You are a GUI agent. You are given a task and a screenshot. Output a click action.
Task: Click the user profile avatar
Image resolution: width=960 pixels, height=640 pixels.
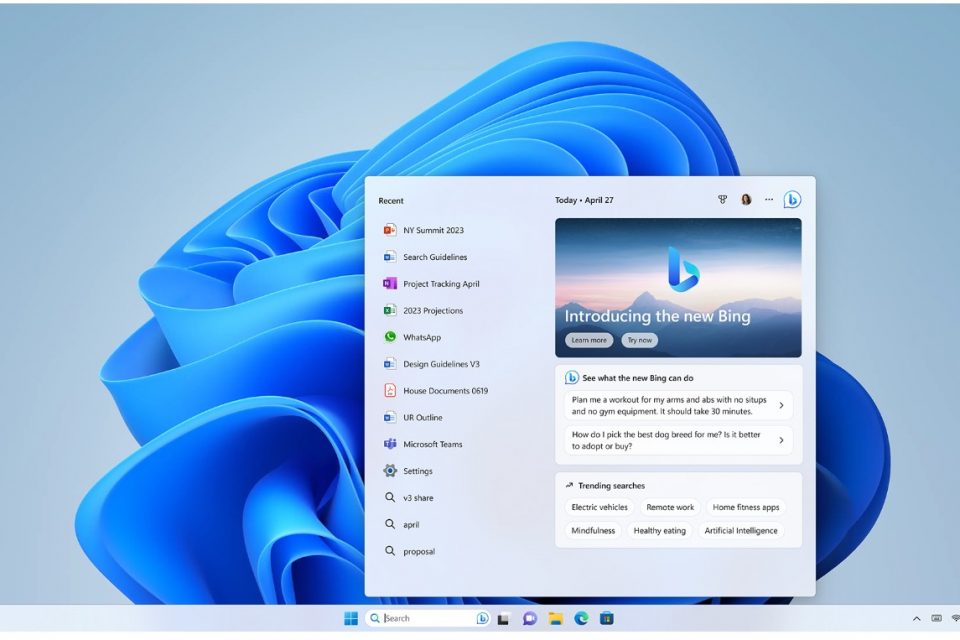click(746, 200)
